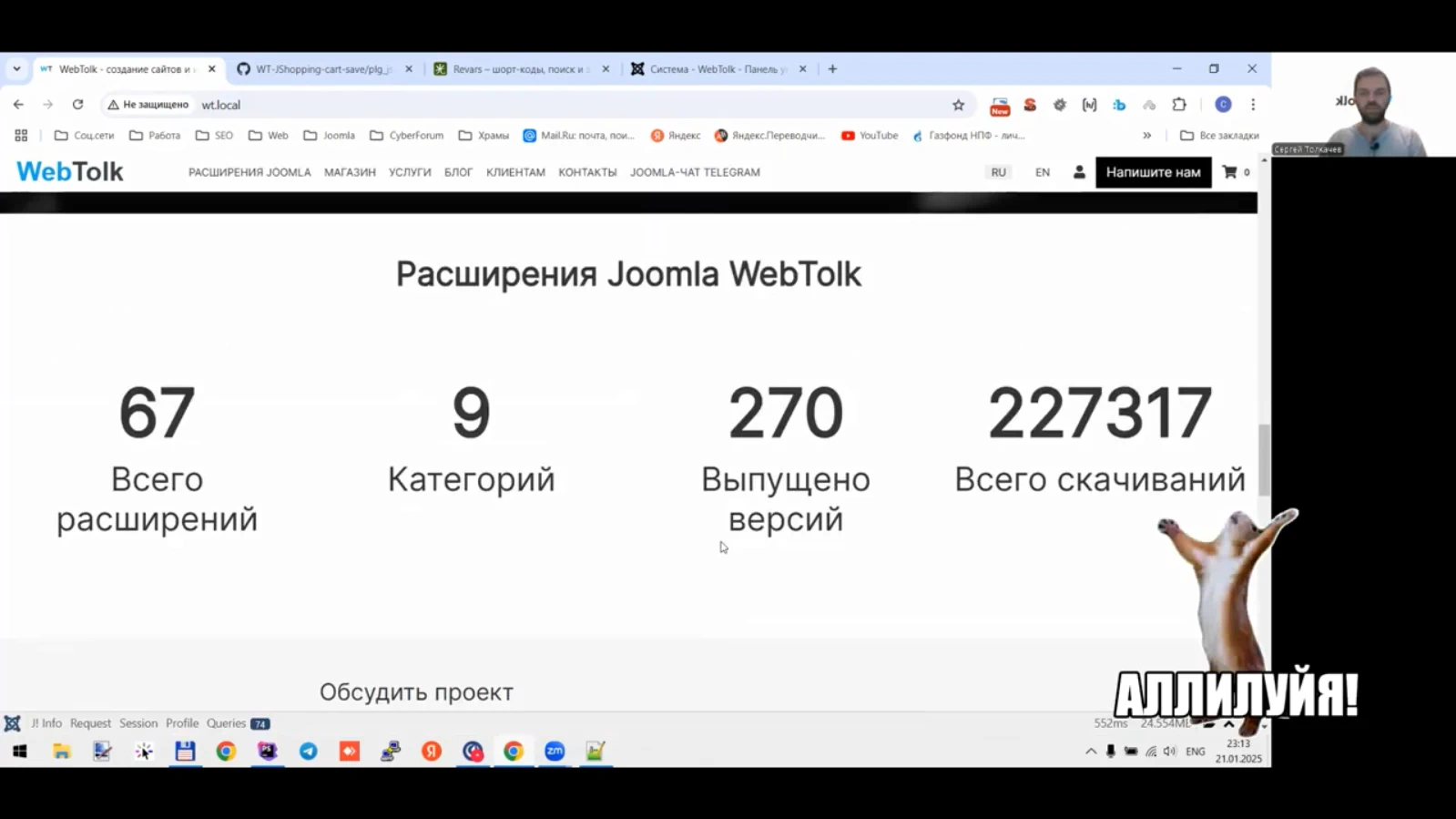This screenshot has height=819, width=1456.
Task: Expand system tray hidden icons
Action: (1091, 752)
